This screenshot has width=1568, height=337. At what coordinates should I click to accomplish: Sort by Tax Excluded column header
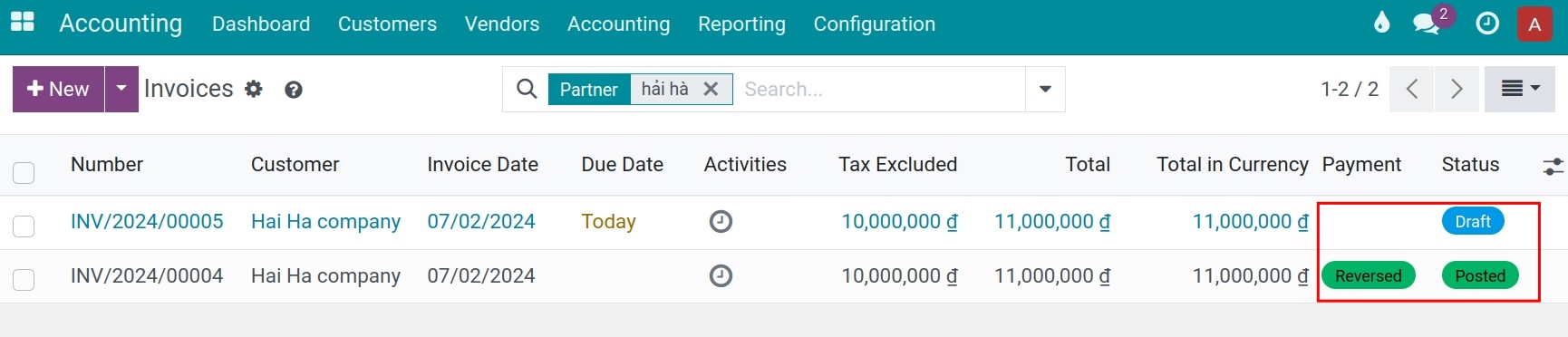(x=897, y=164)
